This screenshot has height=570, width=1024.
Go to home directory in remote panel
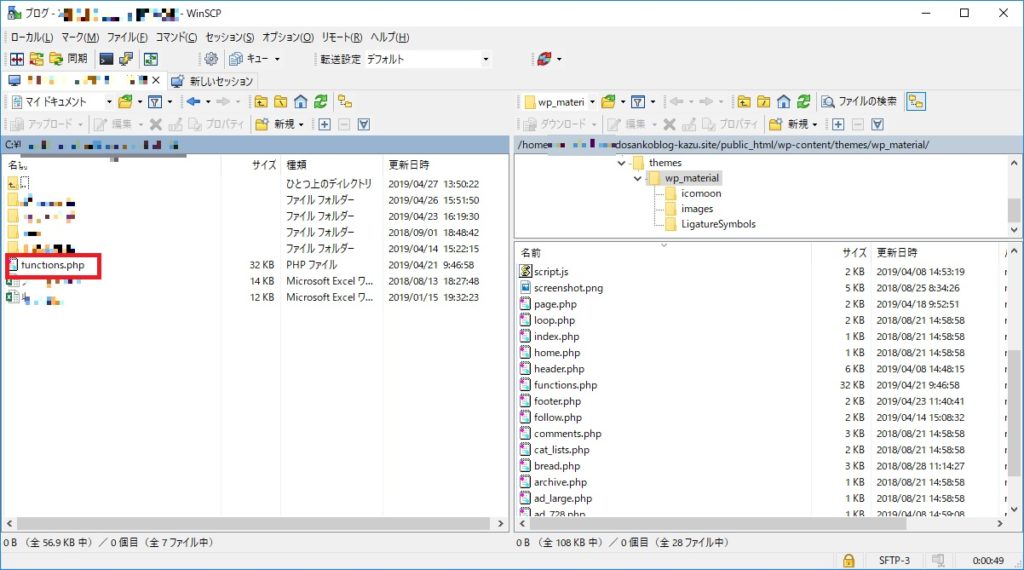tap(784, 102)
